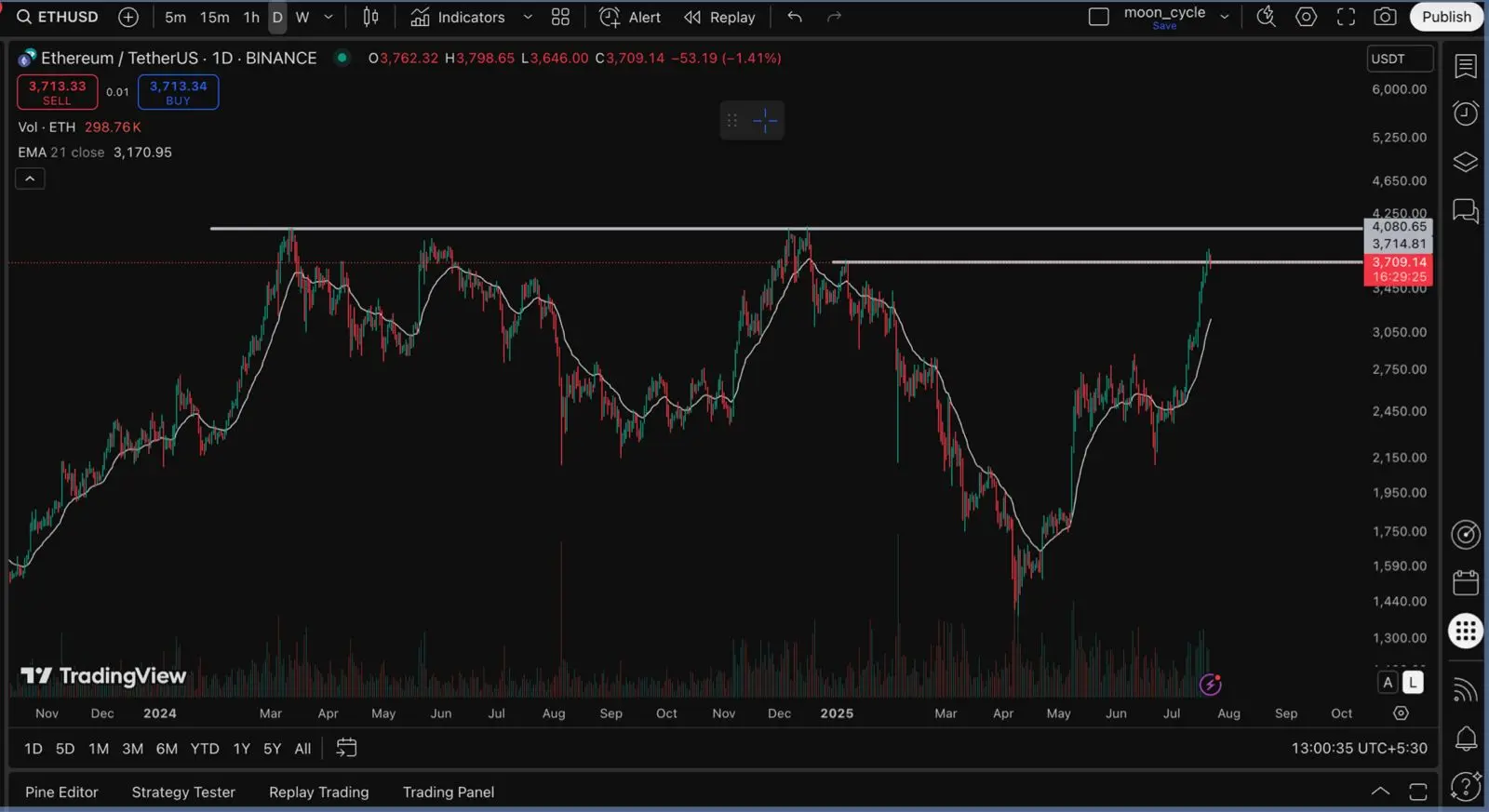The image size is (1489, 812).
Task: Set date range to 3M
Action: click(132, 749)
